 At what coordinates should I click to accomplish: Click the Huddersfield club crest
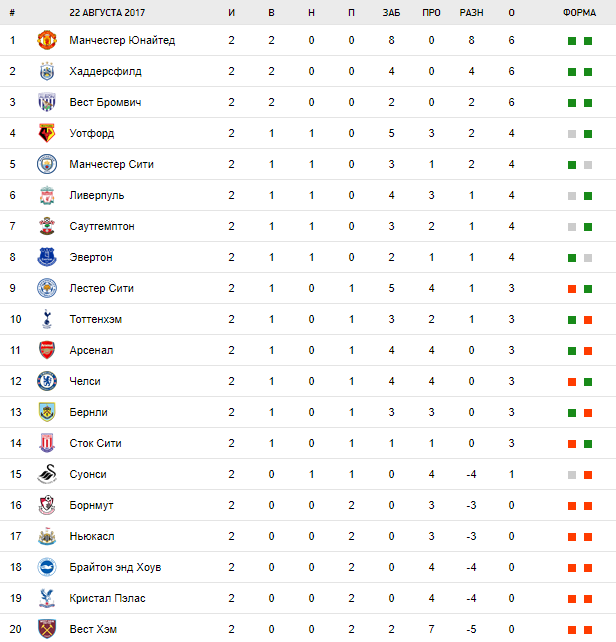pos(47,72)
